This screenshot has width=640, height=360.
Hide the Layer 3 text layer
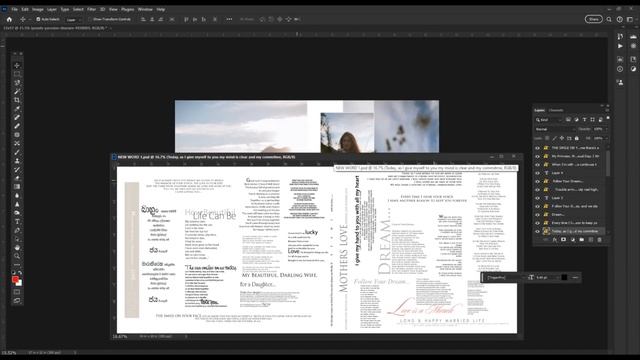point(538,198)
